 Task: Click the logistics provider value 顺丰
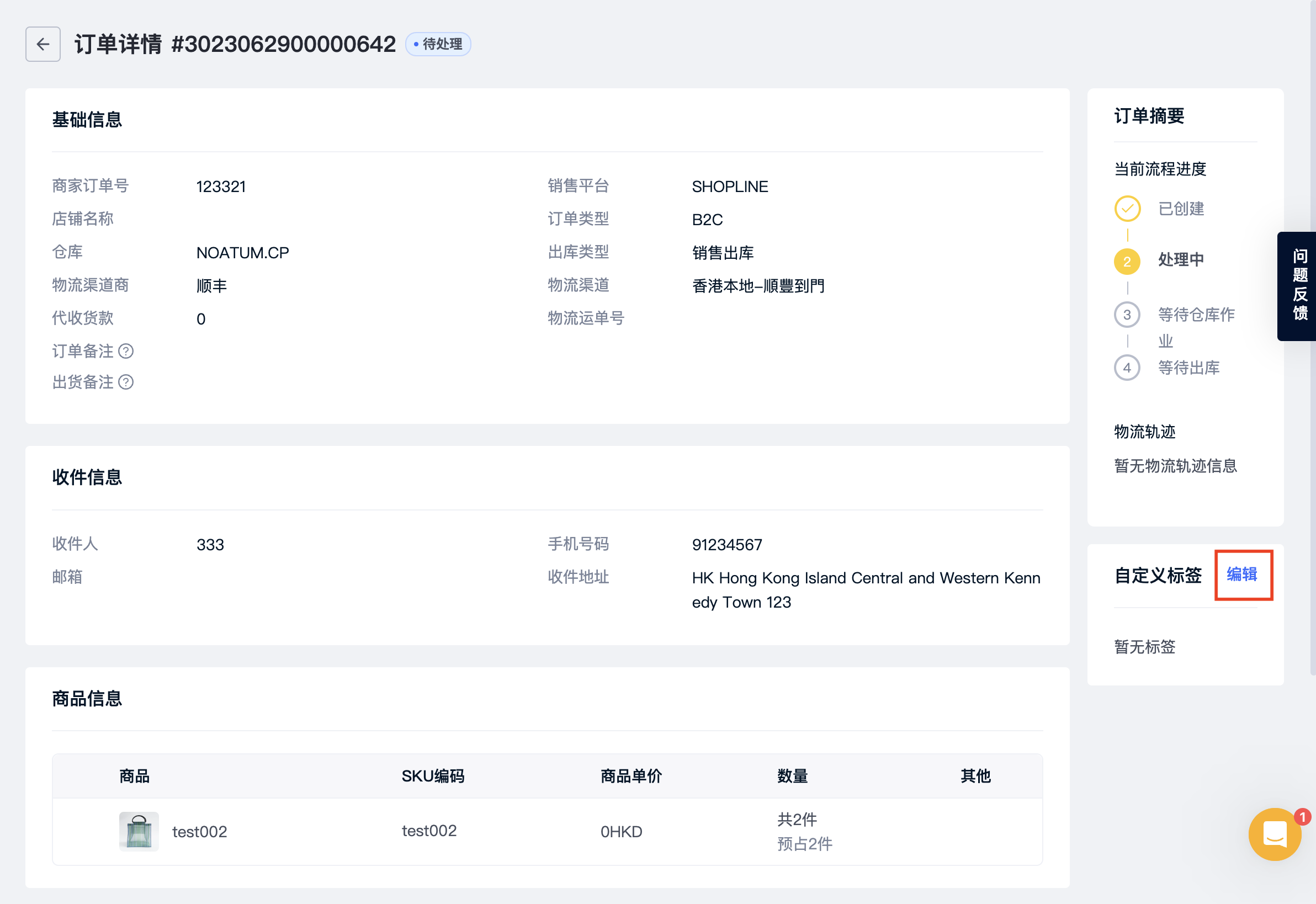point(211,285)
